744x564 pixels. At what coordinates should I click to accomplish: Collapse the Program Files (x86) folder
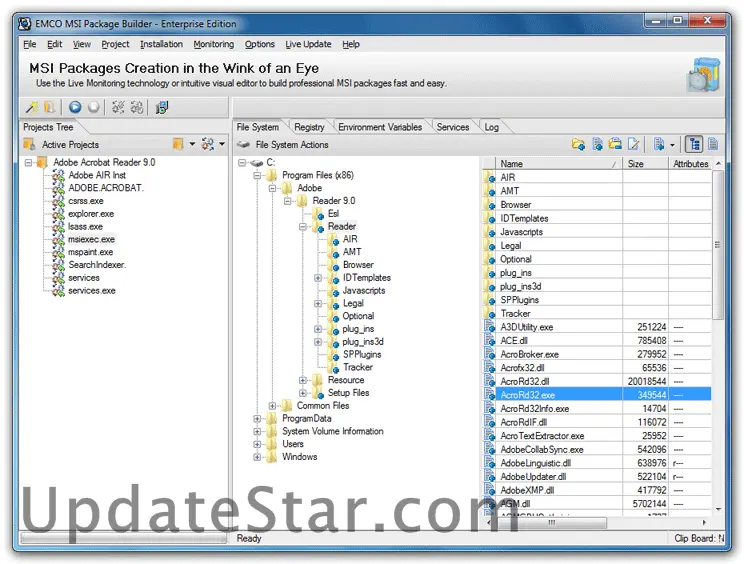(257, 176)
